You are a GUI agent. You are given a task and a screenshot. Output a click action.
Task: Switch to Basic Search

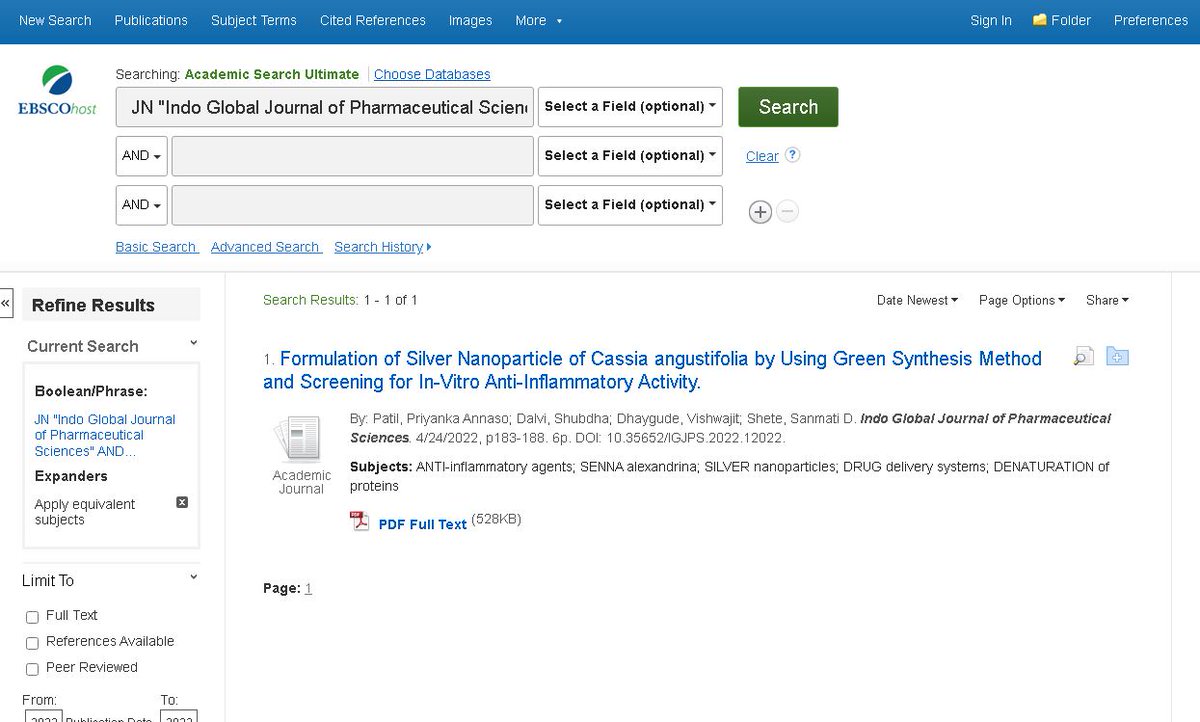[x=157, y=247]
